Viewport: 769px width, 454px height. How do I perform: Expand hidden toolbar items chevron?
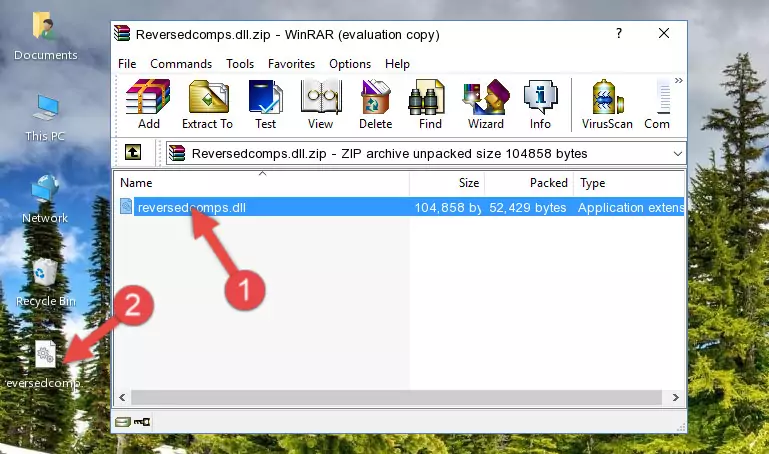coord(679,80)
